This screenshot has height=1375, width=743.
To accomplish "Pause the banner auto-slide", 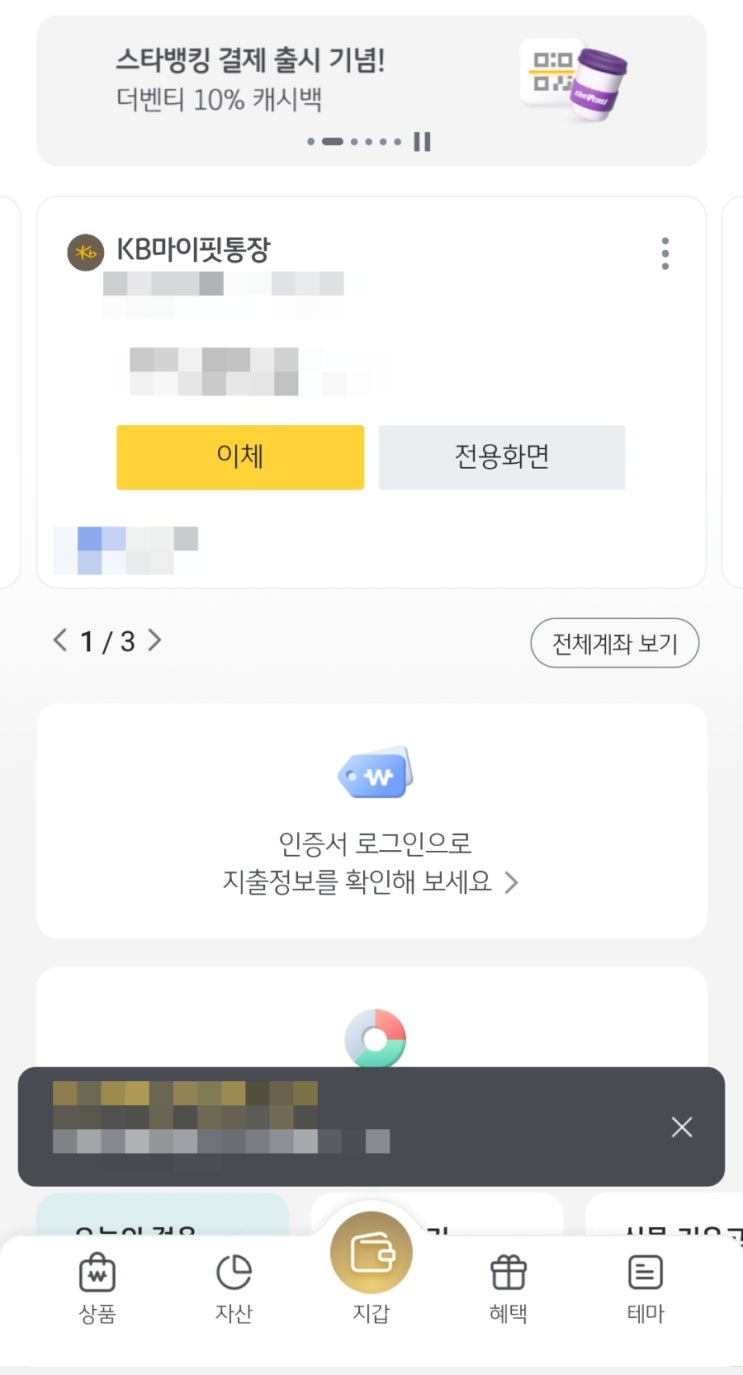I will coord(422,142).
